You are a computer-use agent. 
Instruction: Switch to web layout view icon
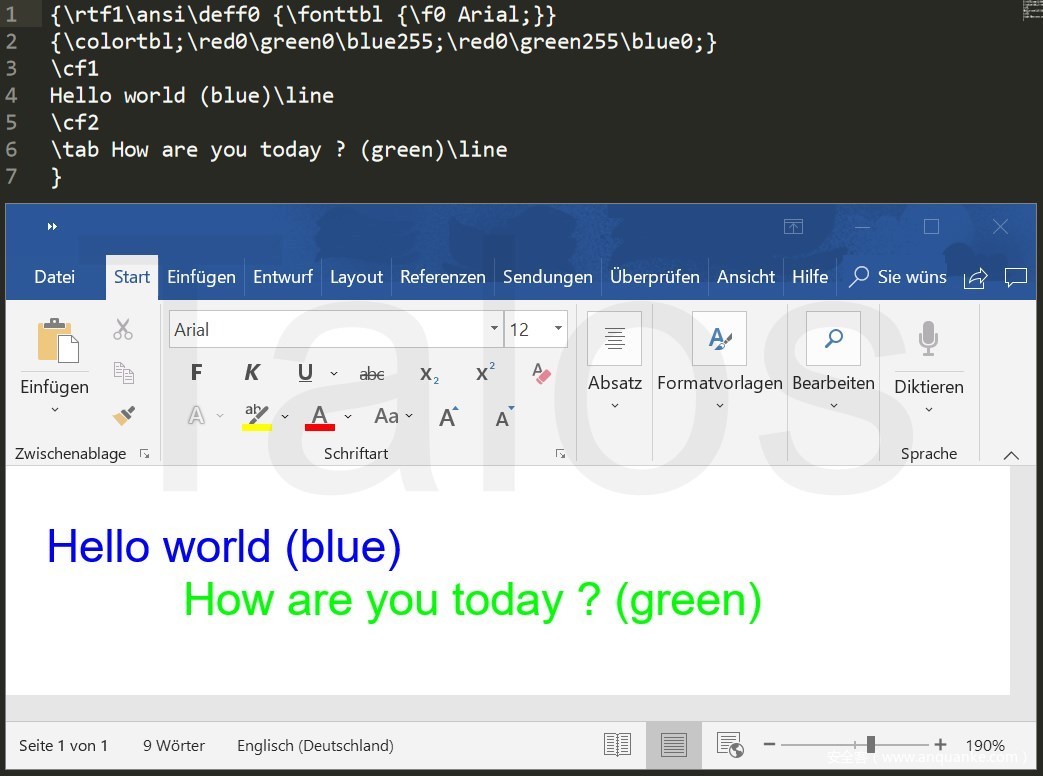pos(730,745)
